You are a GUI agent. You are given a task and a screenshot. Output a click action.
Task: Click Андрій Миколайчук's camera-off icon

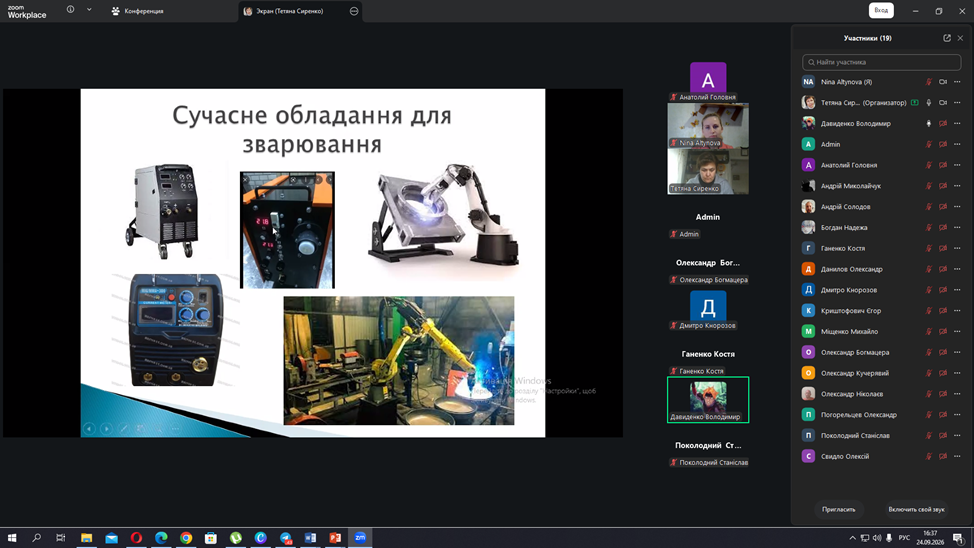(943, 186)
